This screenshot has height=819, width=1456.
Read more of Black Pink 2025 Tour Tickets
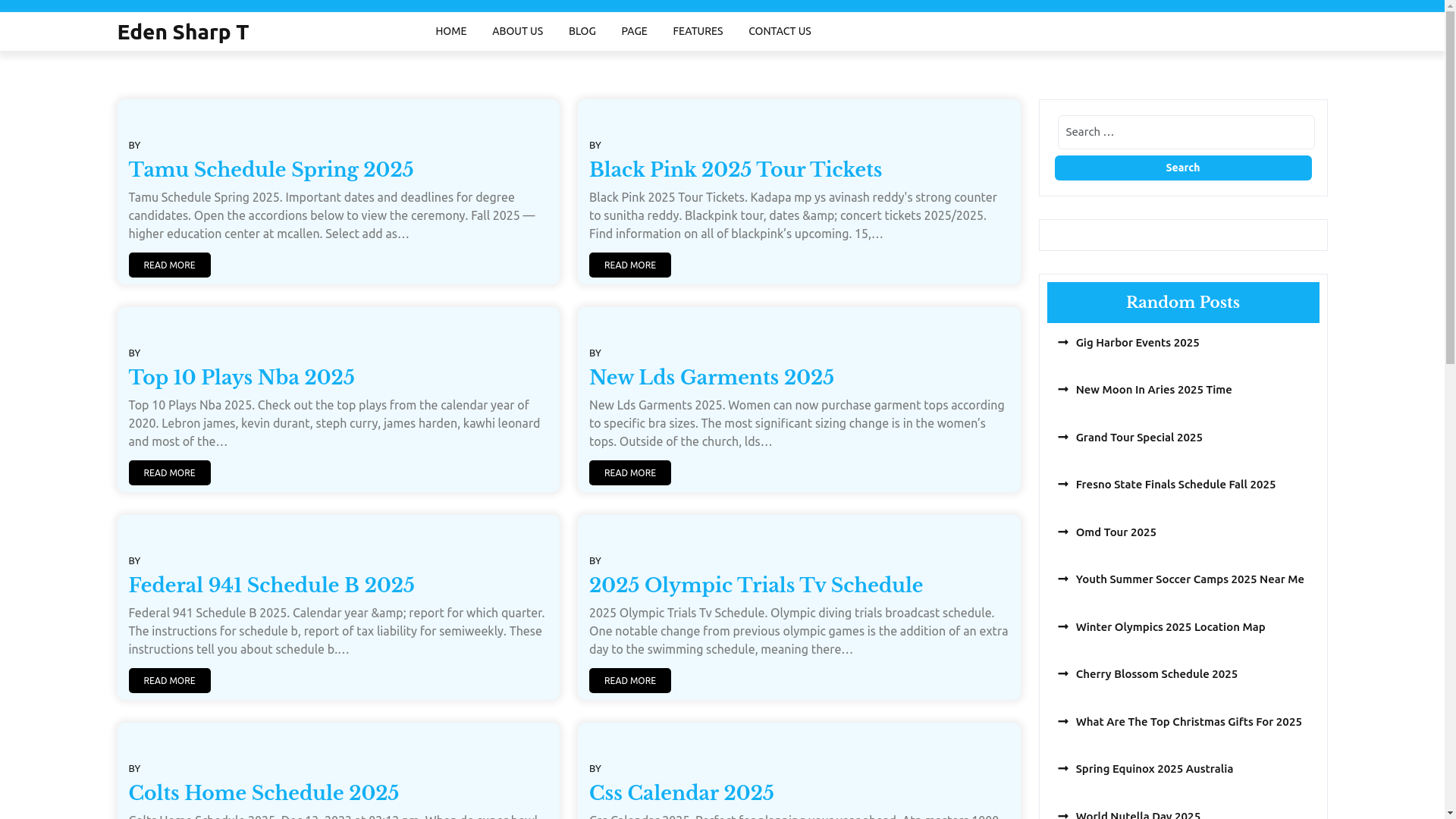point(629,265)
